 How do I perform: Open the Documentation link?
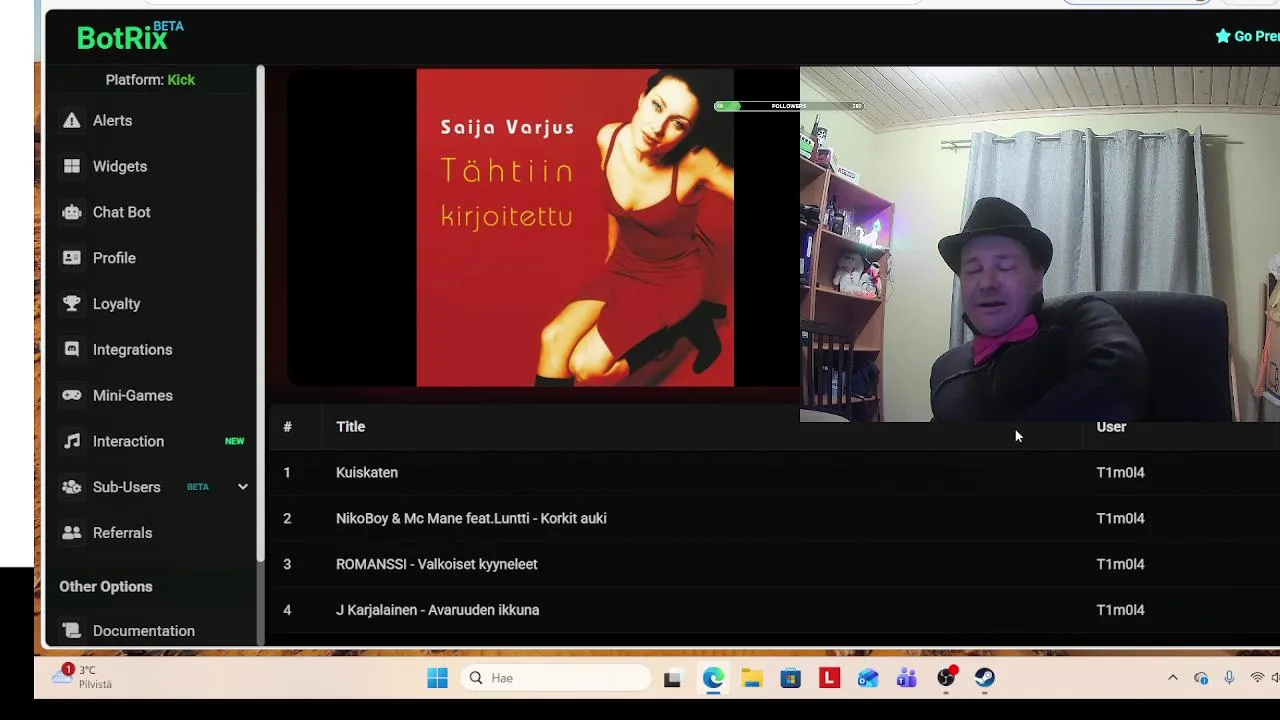pyautogui.click(x=144, y=631)
